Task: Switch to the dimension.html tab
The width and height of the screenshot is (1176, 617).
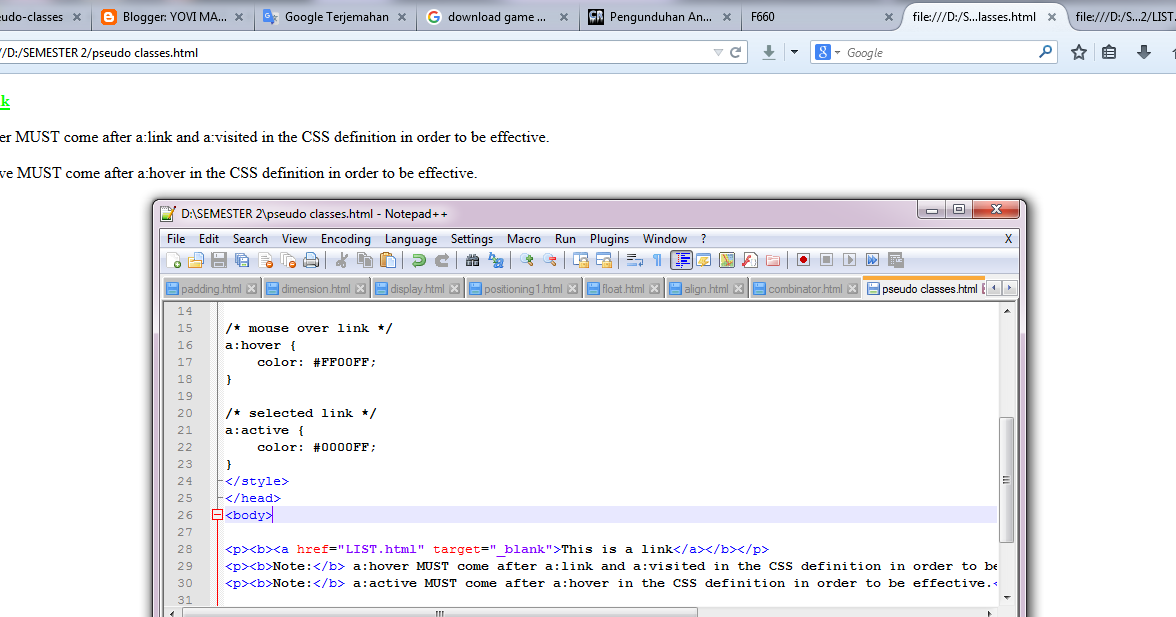Action: [316, 289]
